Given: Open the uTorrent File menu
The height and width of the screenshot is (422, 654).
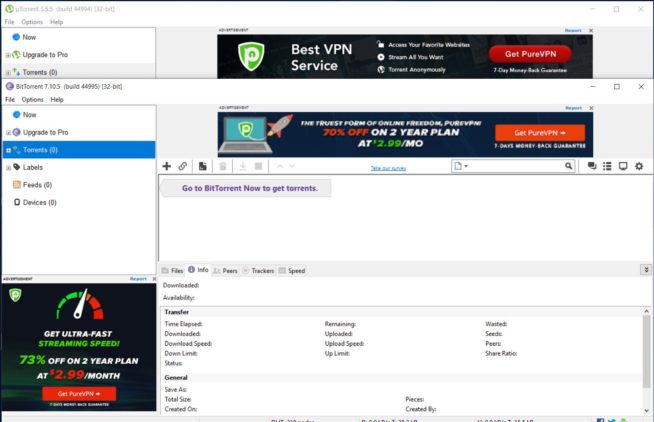Looking at the screenshot, I should pyautogui.click(x=10, y=22).
